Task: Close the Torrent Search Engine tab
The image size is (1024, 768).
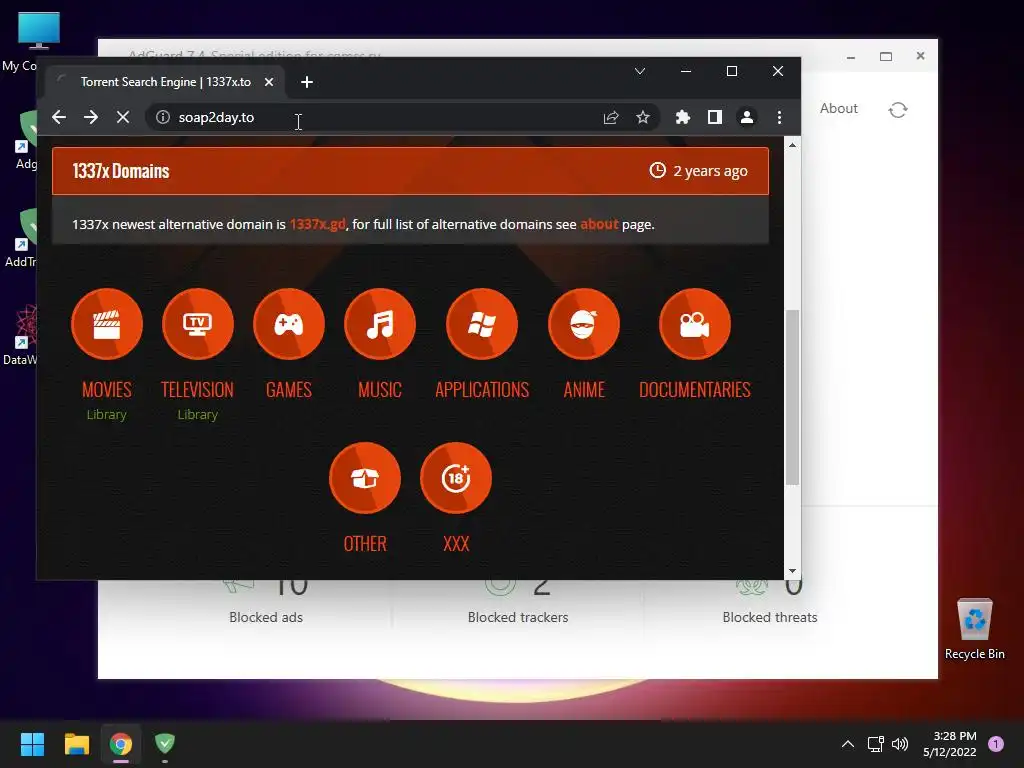Action: point(268,82)
